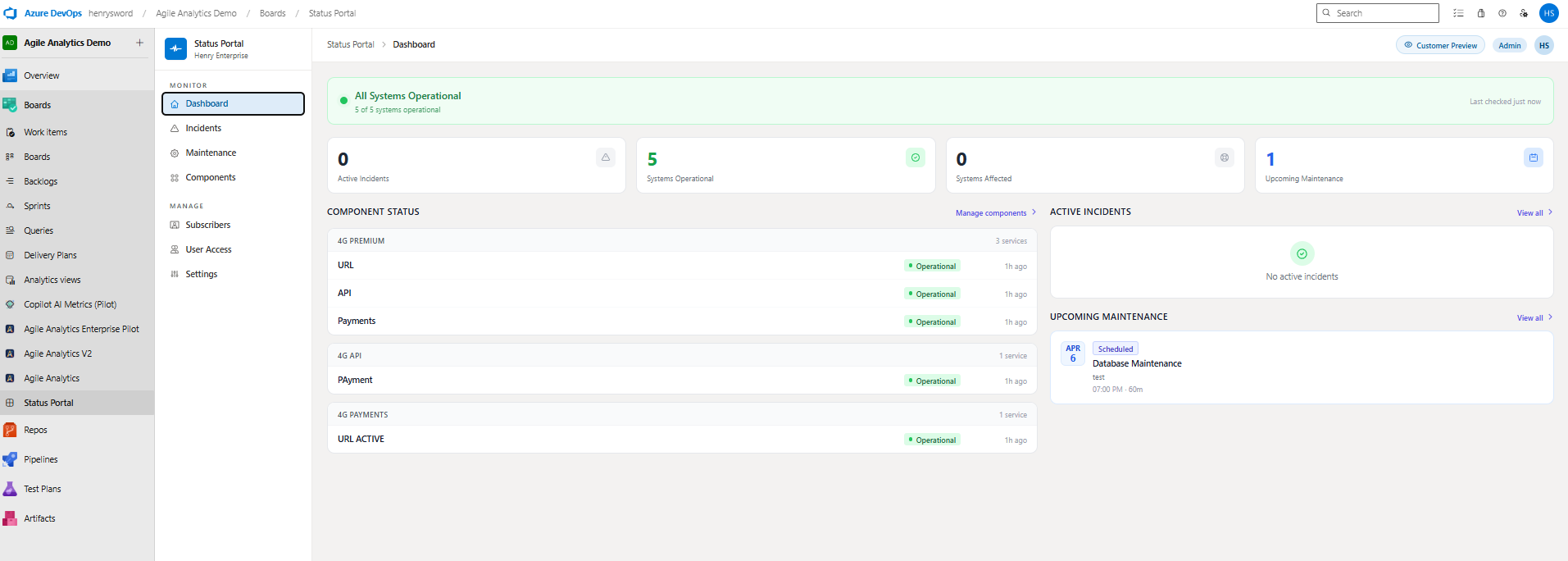Open Components in the Monitor menu

point(233,177)
